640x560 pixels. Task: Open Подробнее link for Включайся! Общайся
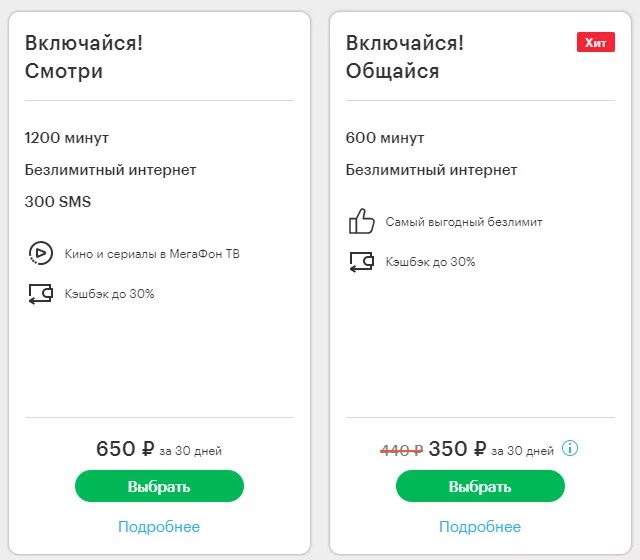pos(480,527)
